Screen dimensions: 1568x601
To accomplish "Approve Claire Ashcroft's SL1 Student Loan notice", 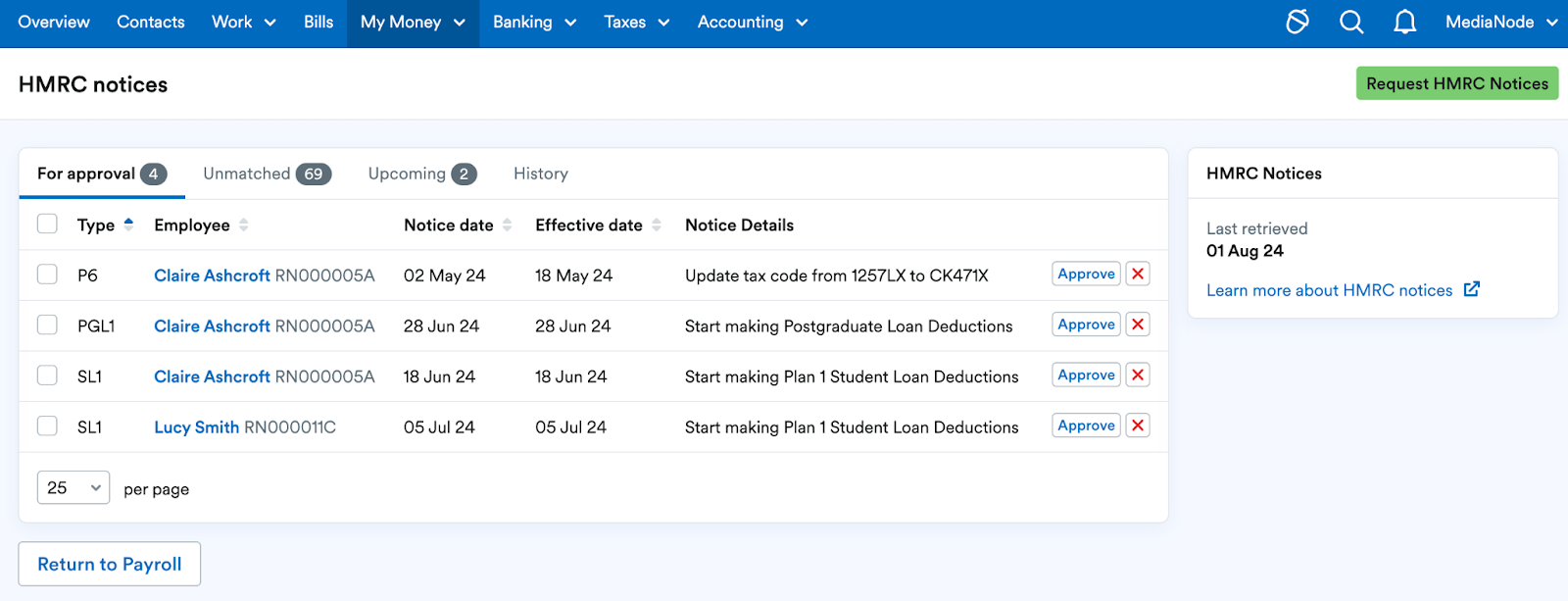I will click(1086, 376).
